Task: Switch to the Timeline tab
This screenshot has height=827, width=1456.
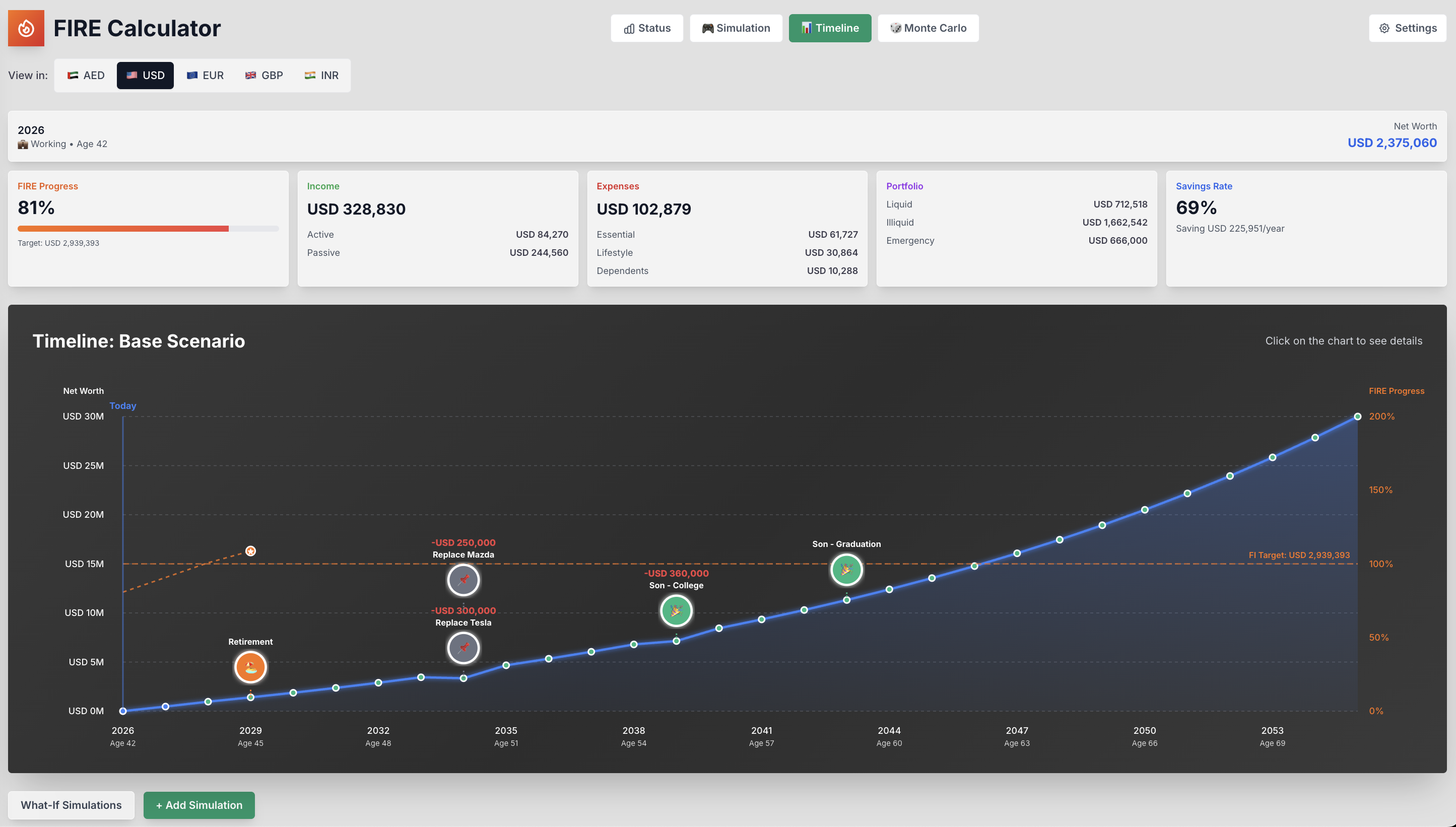Action: 829,28
